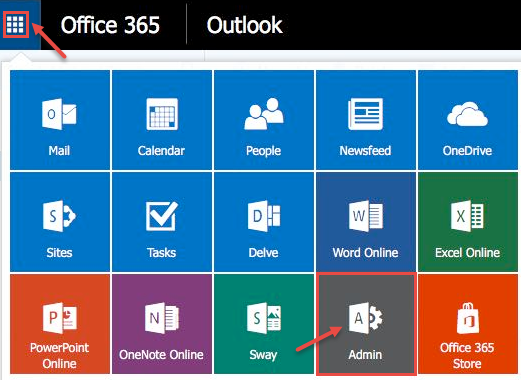Click the Office 365 header text
The image size is (521, 380).
[110, 25]
